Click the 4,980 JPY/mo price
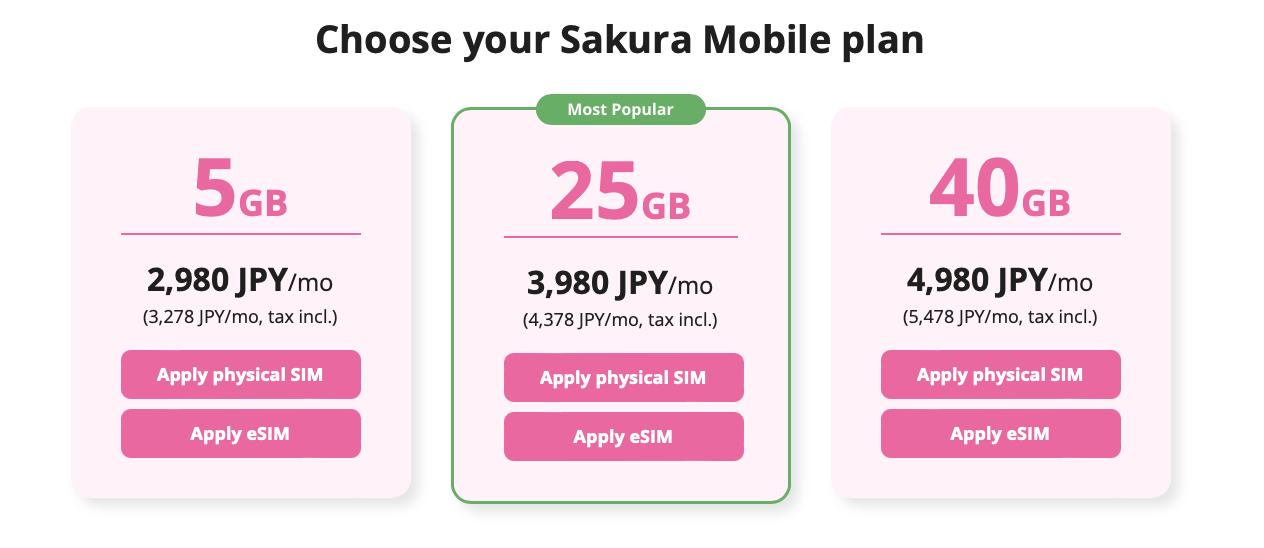 [1000, 281]
